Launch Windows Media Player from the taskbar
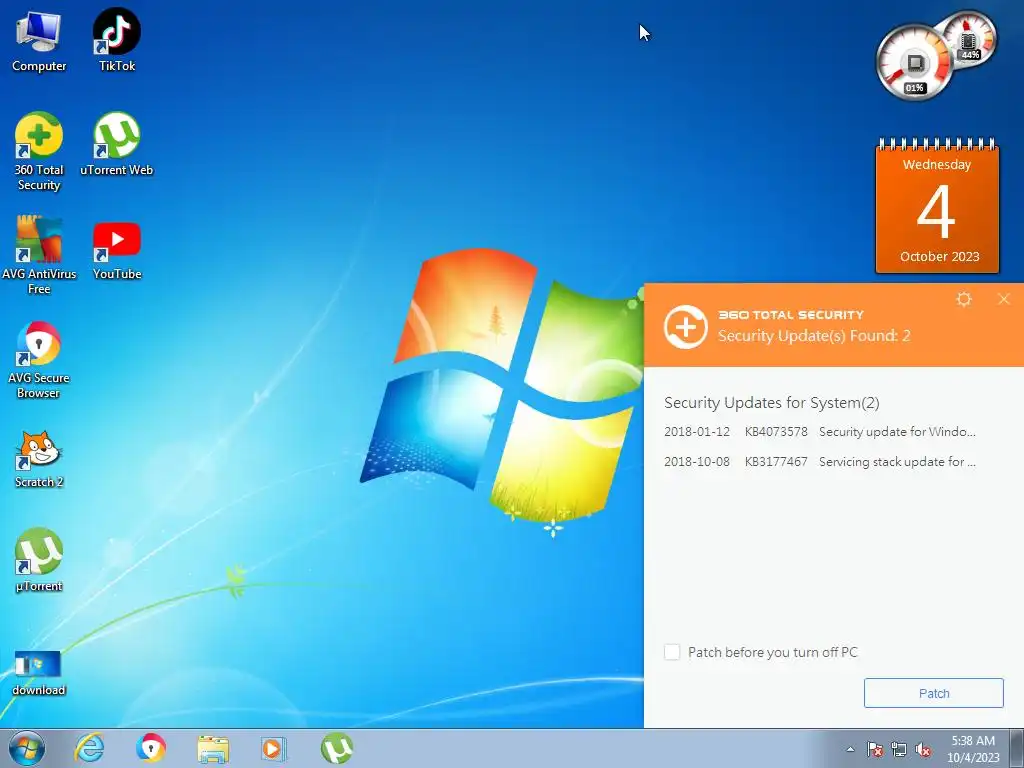 tap(273, 748)
